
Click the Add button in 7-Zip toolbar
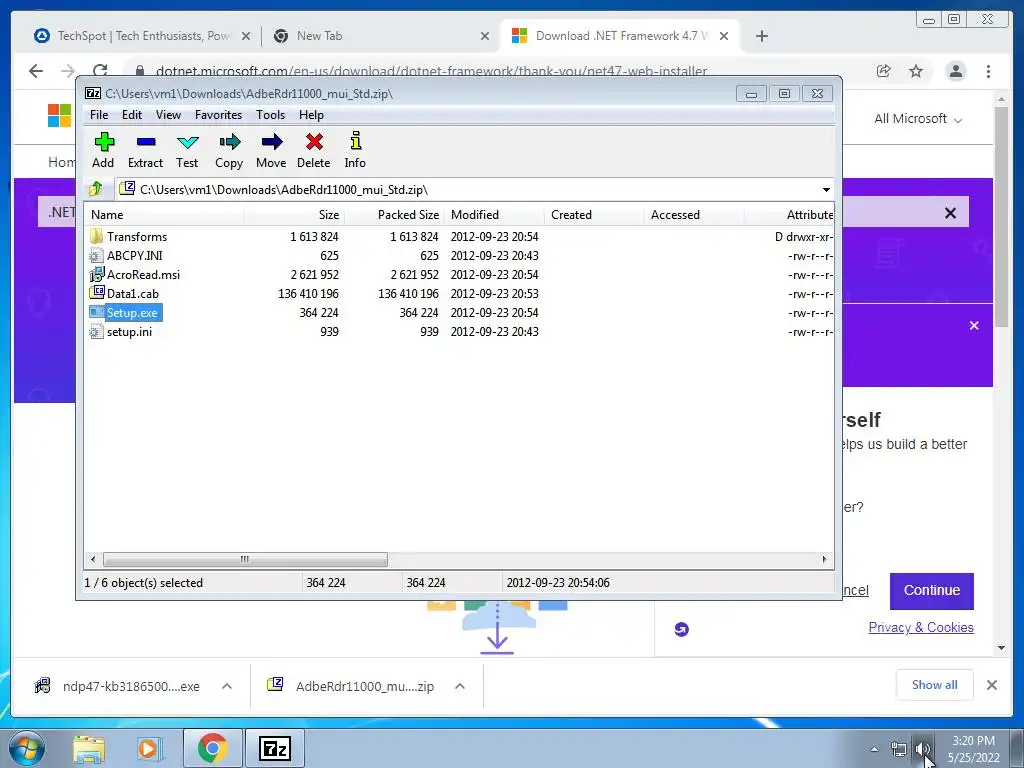pos(103,150)
